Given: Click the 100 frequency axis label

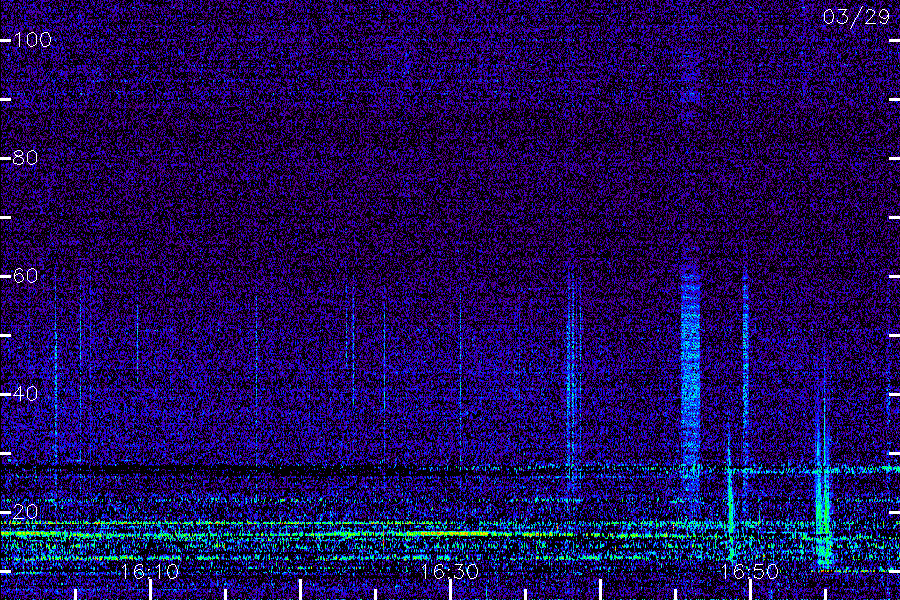Looking at the screenshot, I should pos(32,40).
